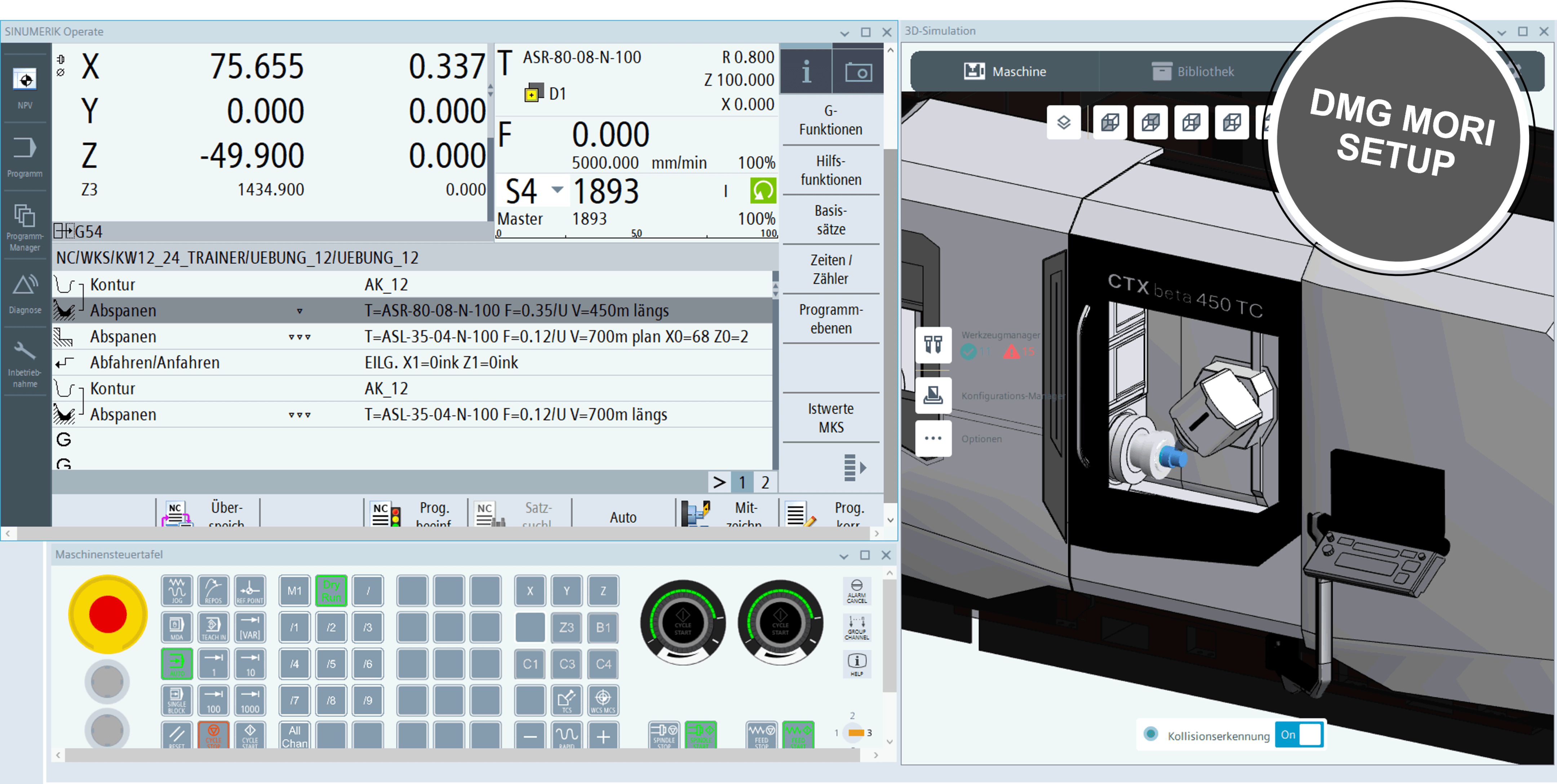Expand triangles on the last Abspanen längs row
Image resolution: width=1557 pixels, height=784 pixels.
tap(300, 415)
